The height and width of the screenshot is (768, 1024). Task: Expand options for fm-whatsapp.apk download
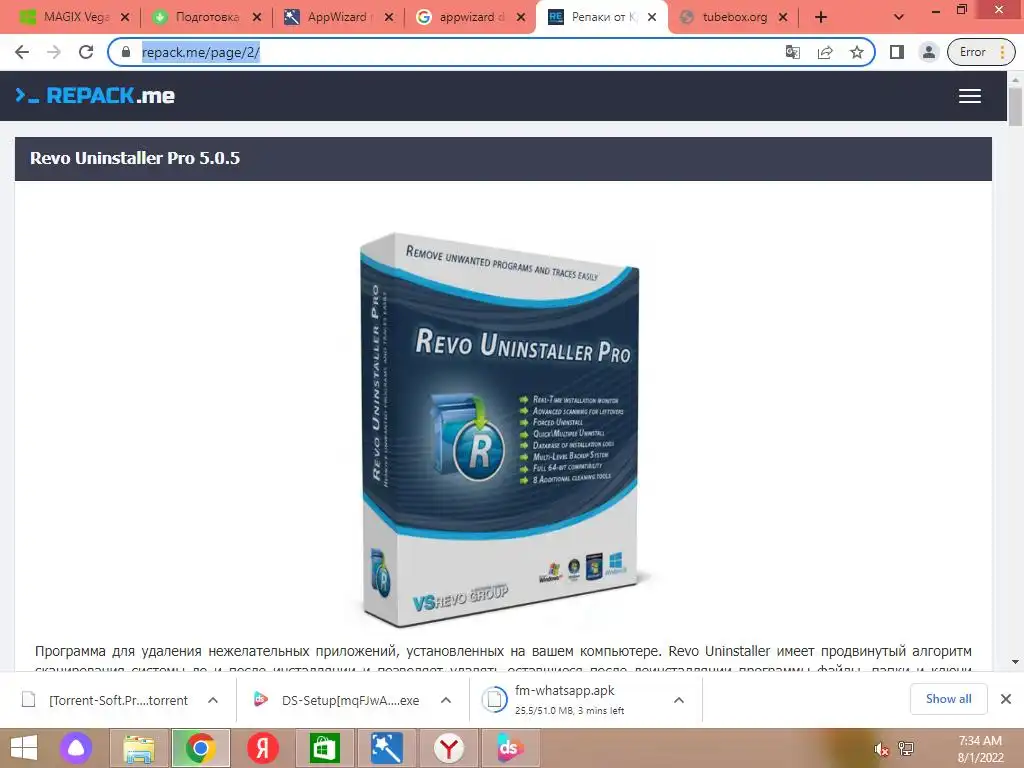coord(679,700)
